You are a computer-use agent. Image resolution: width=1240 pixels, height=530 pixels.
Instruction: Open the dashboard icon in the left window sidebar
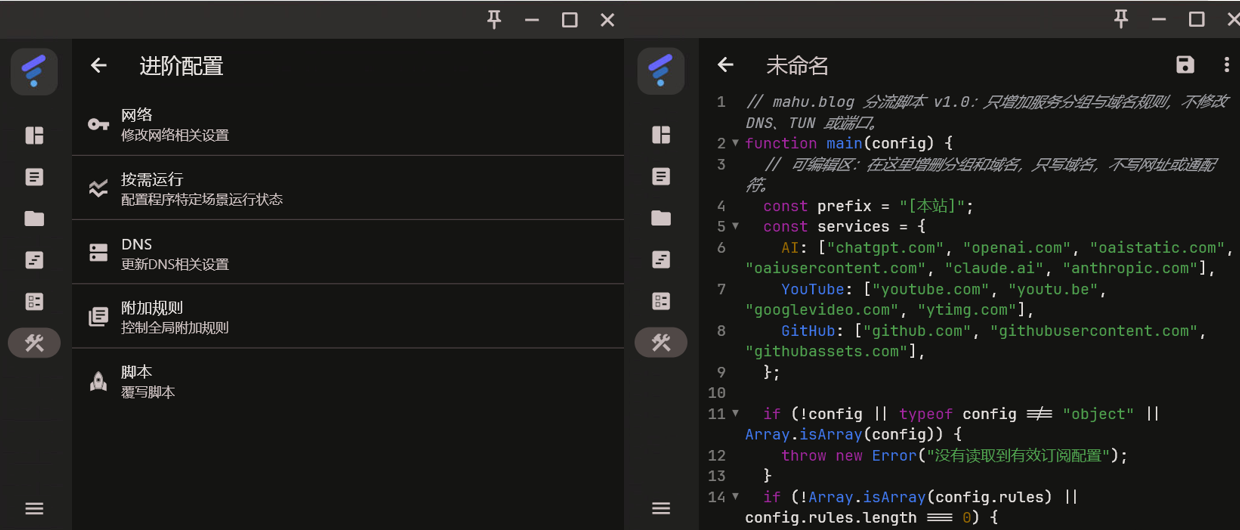(x=34, y=135)
